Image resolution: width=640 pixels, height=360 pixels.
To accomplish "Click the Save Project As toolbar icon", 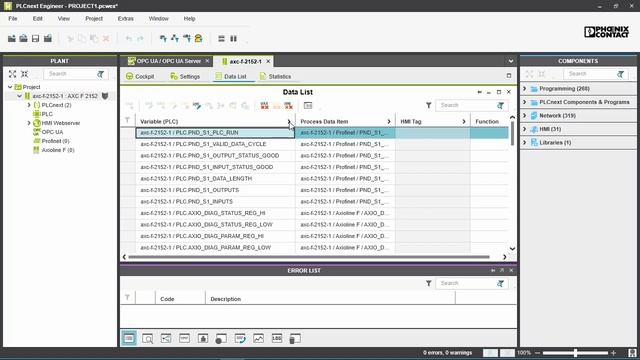I will (x=48, y=38).
